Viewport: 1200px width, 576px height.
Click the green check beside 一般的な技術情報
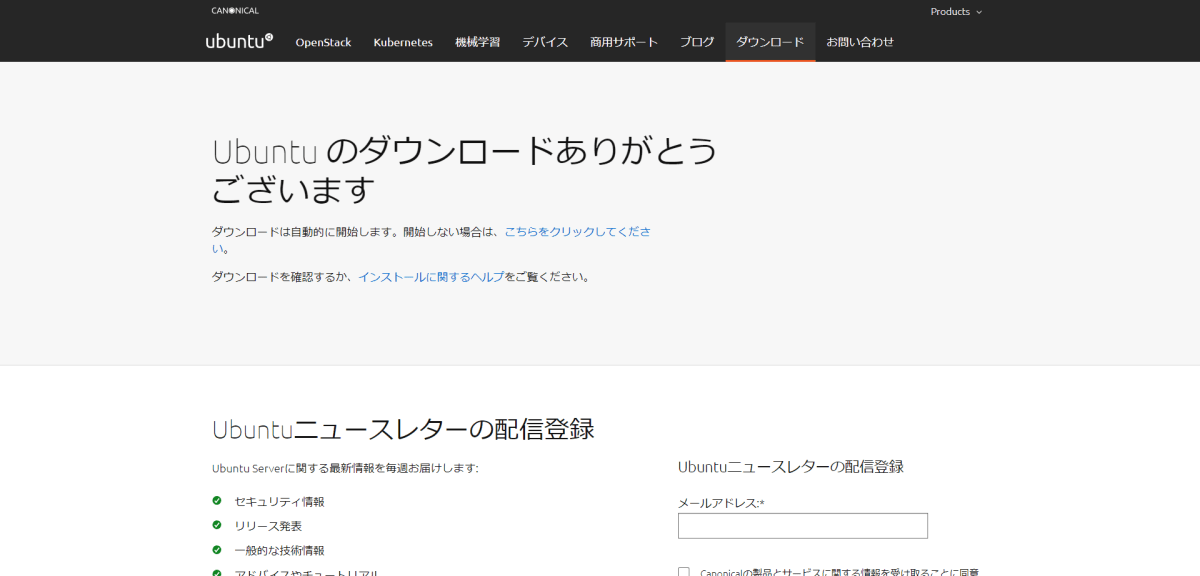tap(217, 549)
